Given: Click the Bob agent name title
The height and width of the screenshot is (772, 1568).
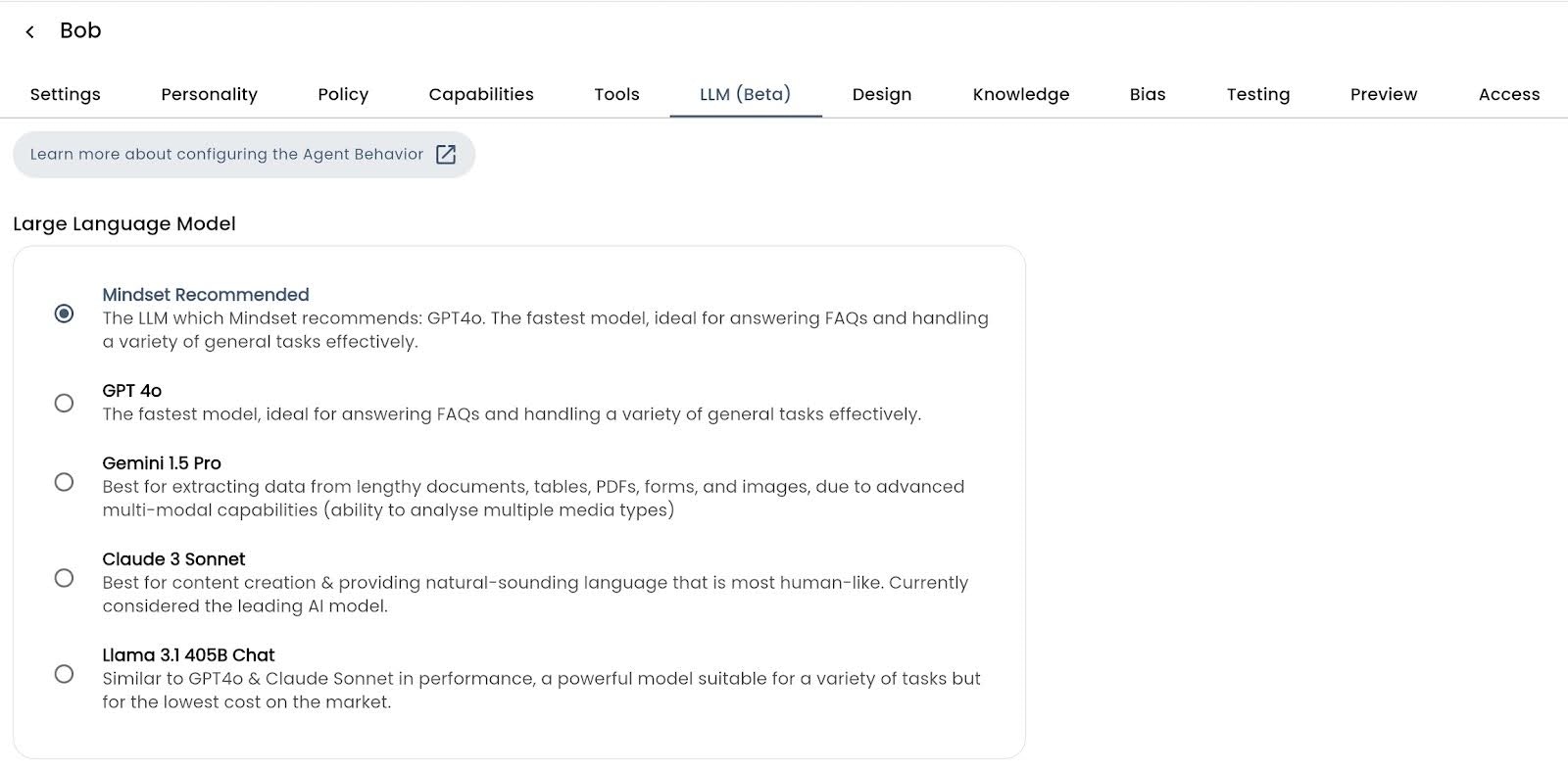Looking at the screenshot, I should (x=80, y=30).
